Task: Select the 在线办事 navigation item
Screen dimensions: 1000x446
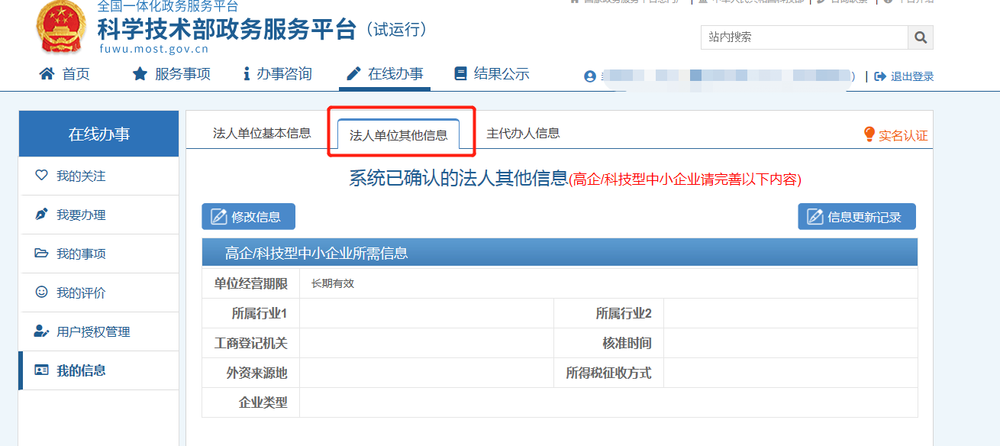Action: pyautogui.click(x=384, y=74)
